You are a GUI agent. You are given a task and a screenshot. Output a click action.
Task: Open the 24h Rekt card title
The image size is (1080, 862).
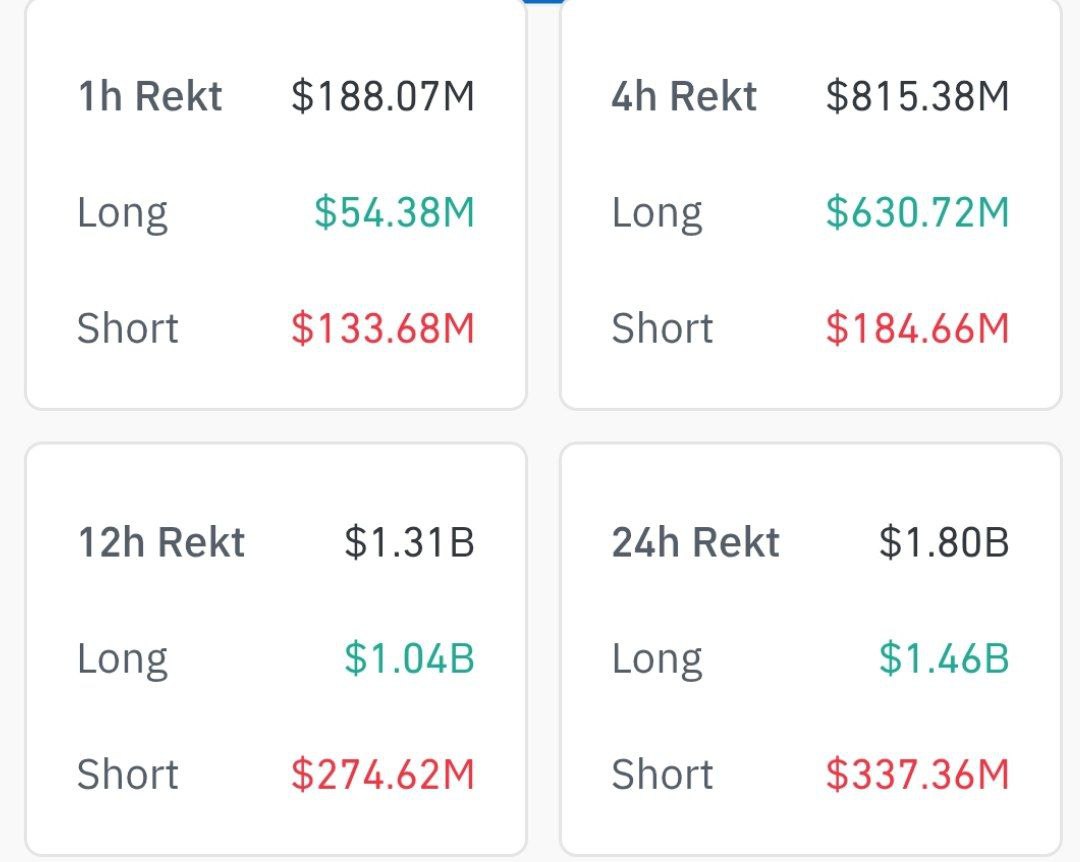(695, 543)
